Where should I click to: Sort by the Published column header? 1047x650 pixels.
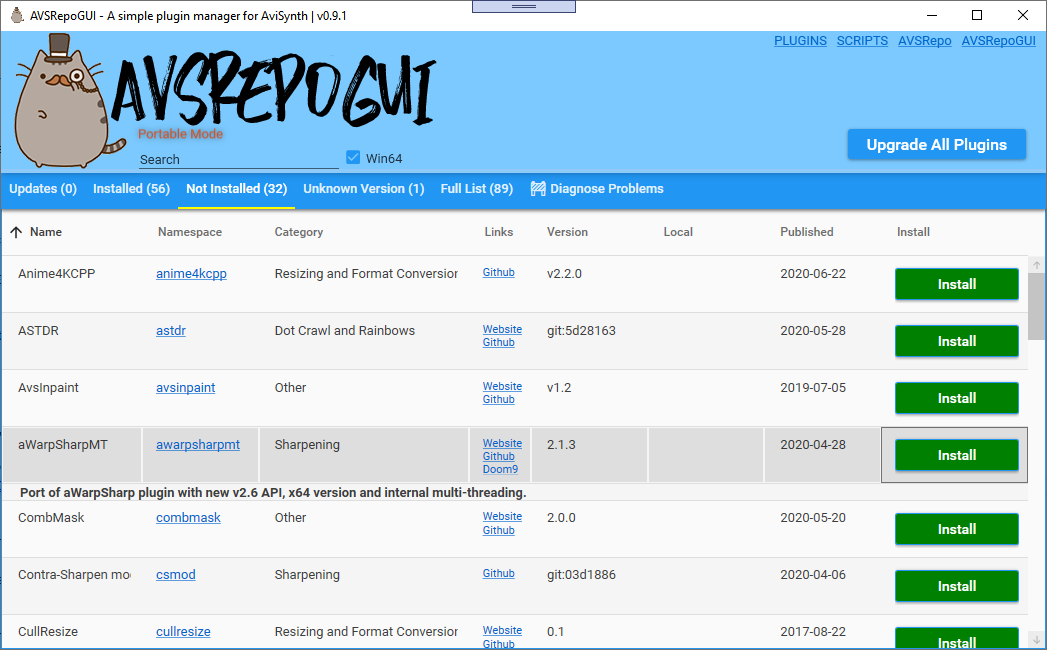point(807,232)
